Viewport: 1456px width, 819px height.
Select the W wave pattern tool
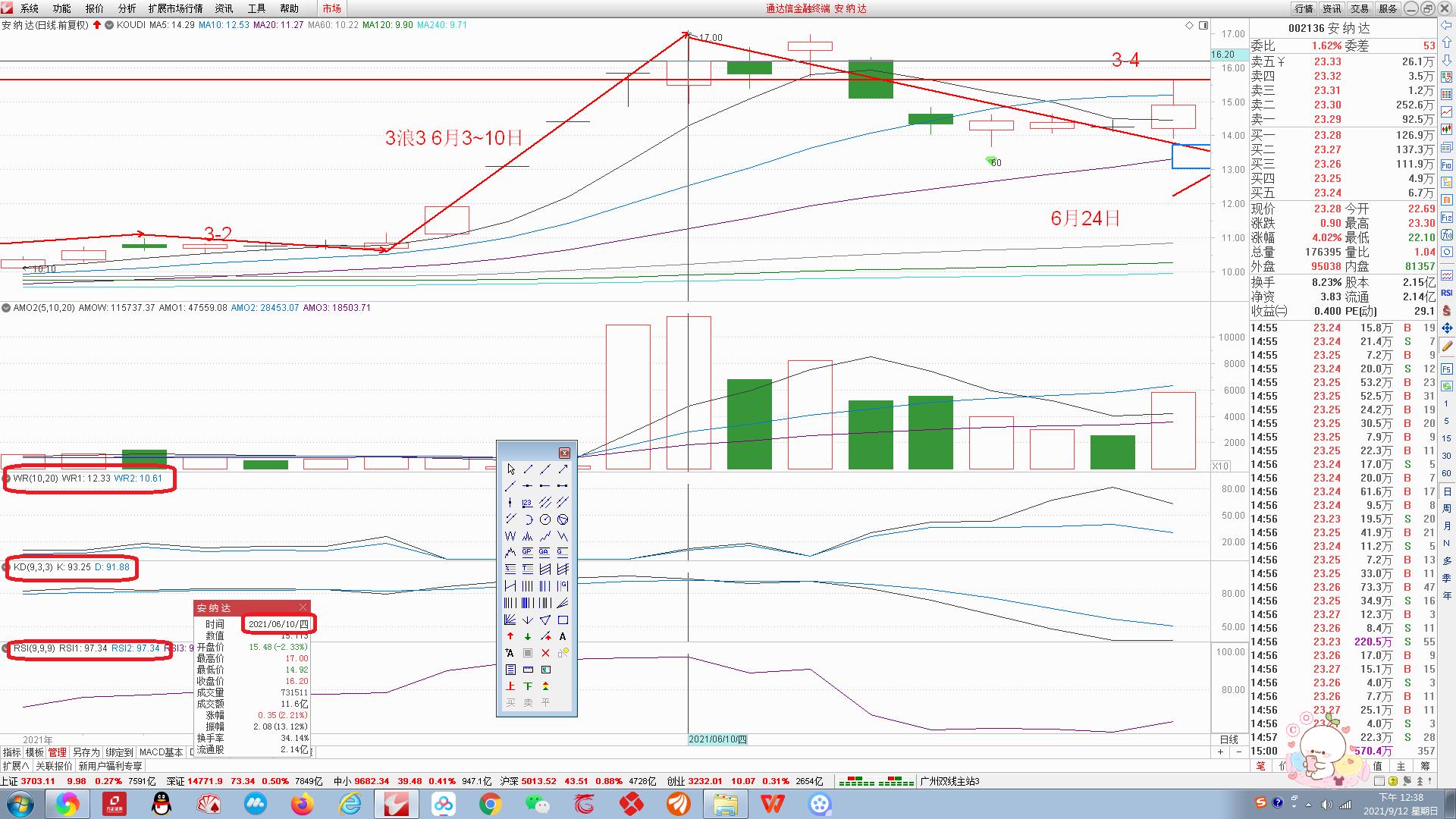(510, 536)
